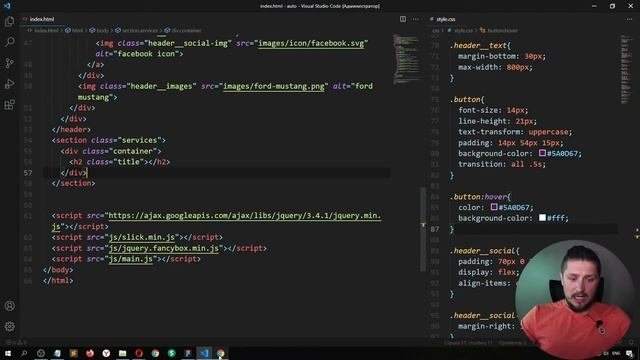
Task: Open Chrome from the Windows taskbar
Action: (x=155, y=353)
